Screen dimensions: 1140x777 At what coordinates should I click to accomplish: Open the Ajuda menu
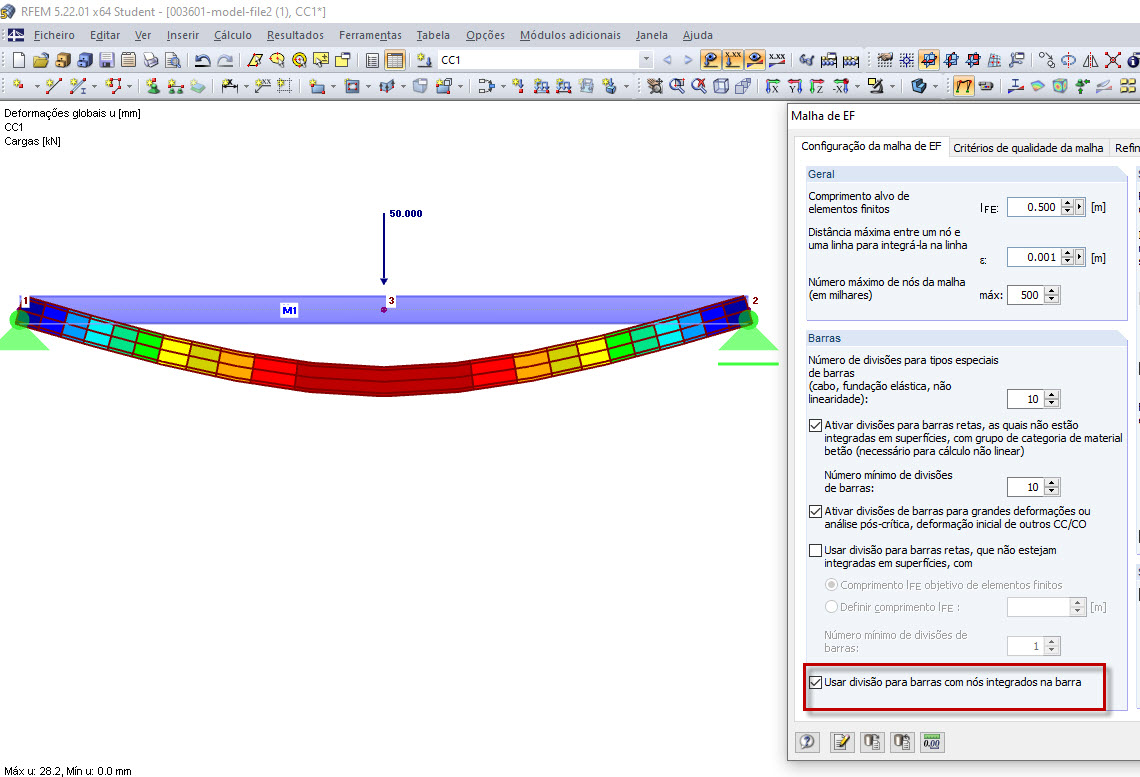tap(697, 35)
